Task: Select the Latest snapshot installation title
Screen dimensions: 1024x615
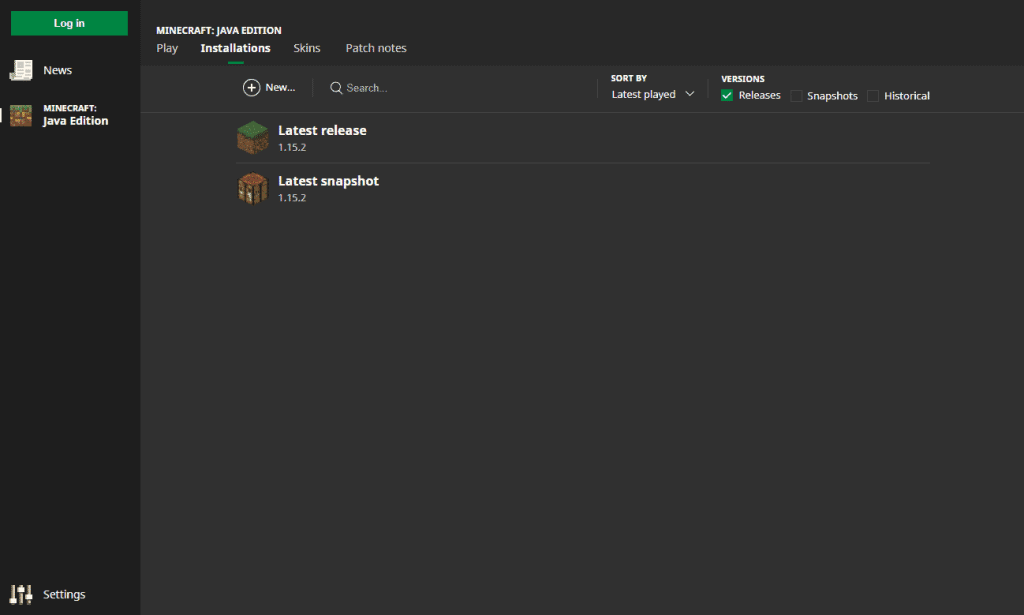Action: tap(328, 181)
